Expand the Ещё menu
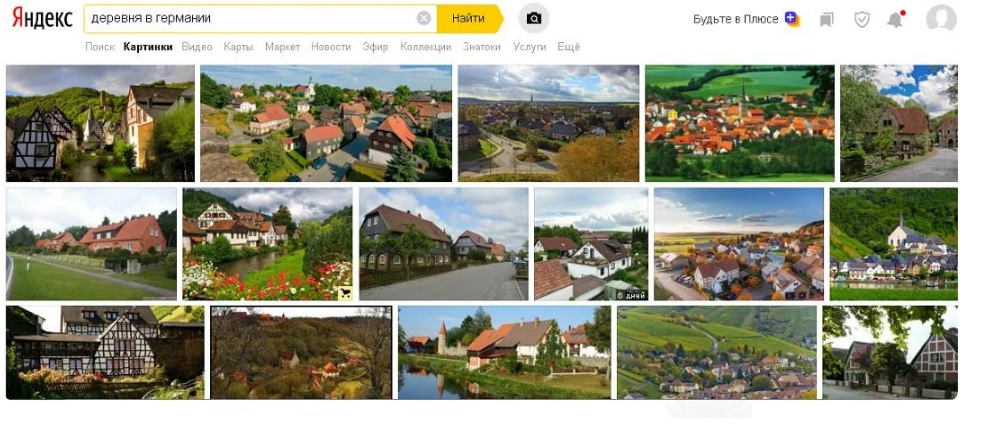The image size is (984, 424). [568, 47]
